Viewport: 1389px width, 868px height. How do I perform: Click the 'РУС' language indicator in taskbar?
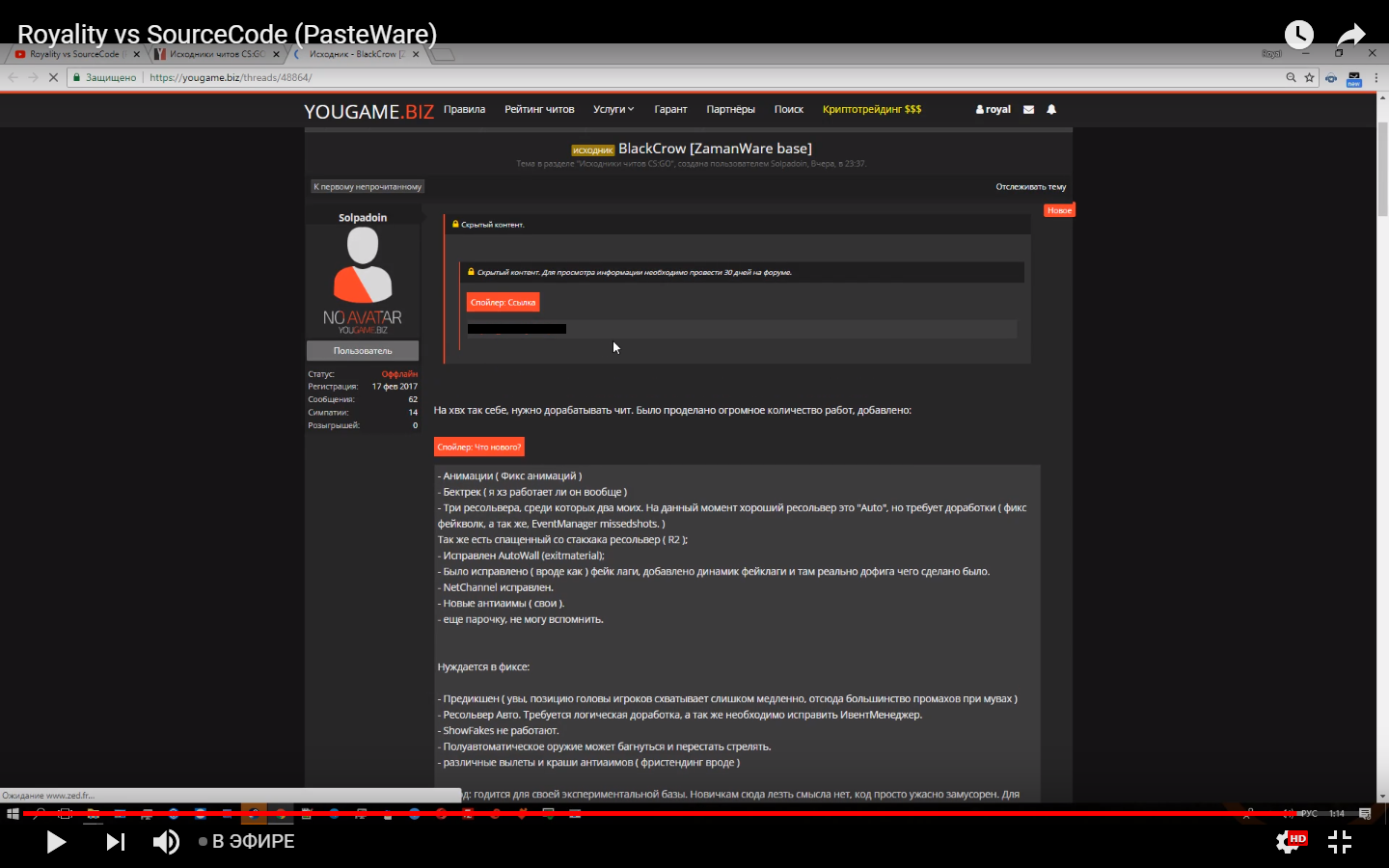(x=1309, y=814)
